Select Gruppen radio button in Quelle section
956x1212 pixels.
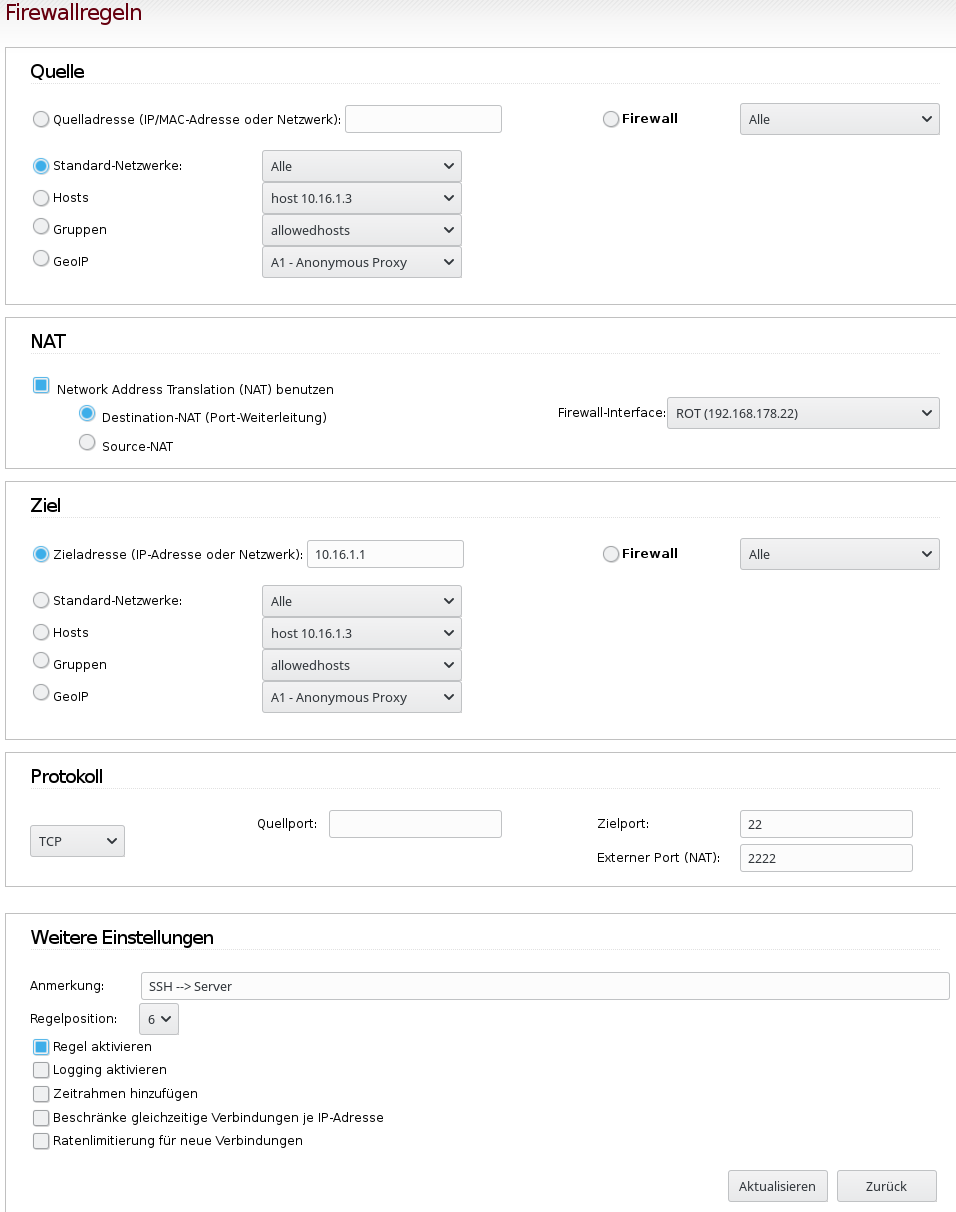(x=41, y=227)
